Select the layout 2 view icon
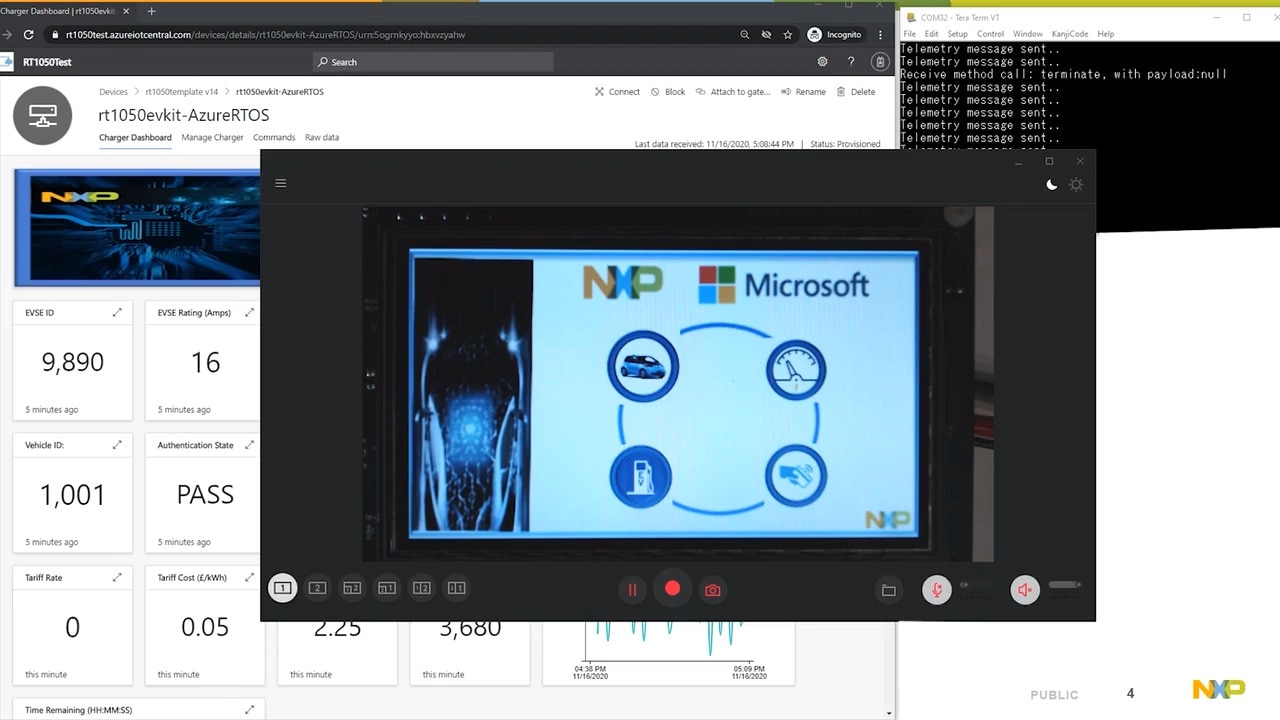 318,588
